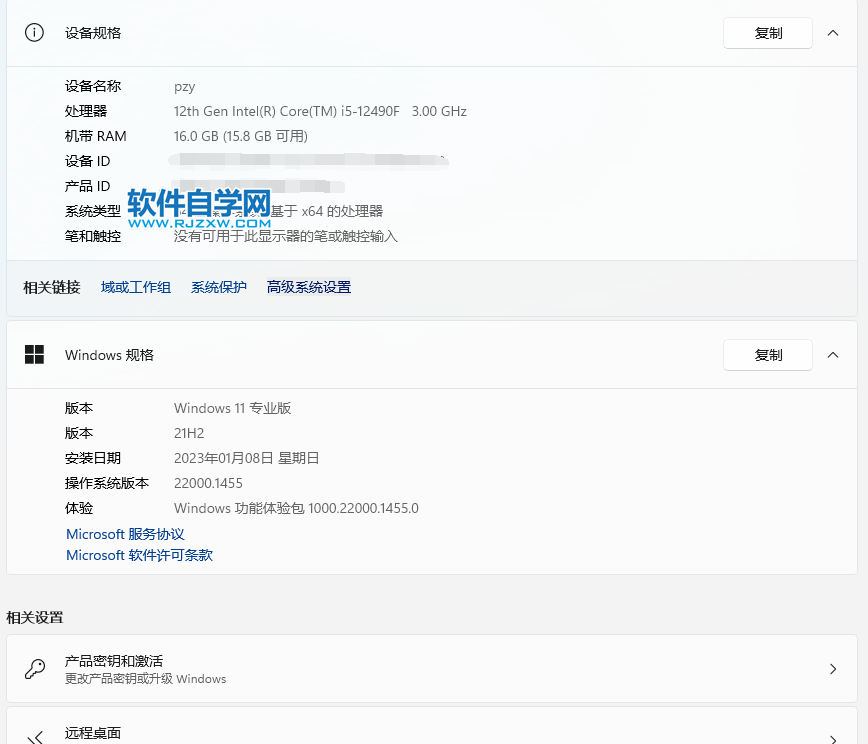This screenshot has height=744, width=868.
Task: Click the 相关设置 heading
Action: [35, 618]
